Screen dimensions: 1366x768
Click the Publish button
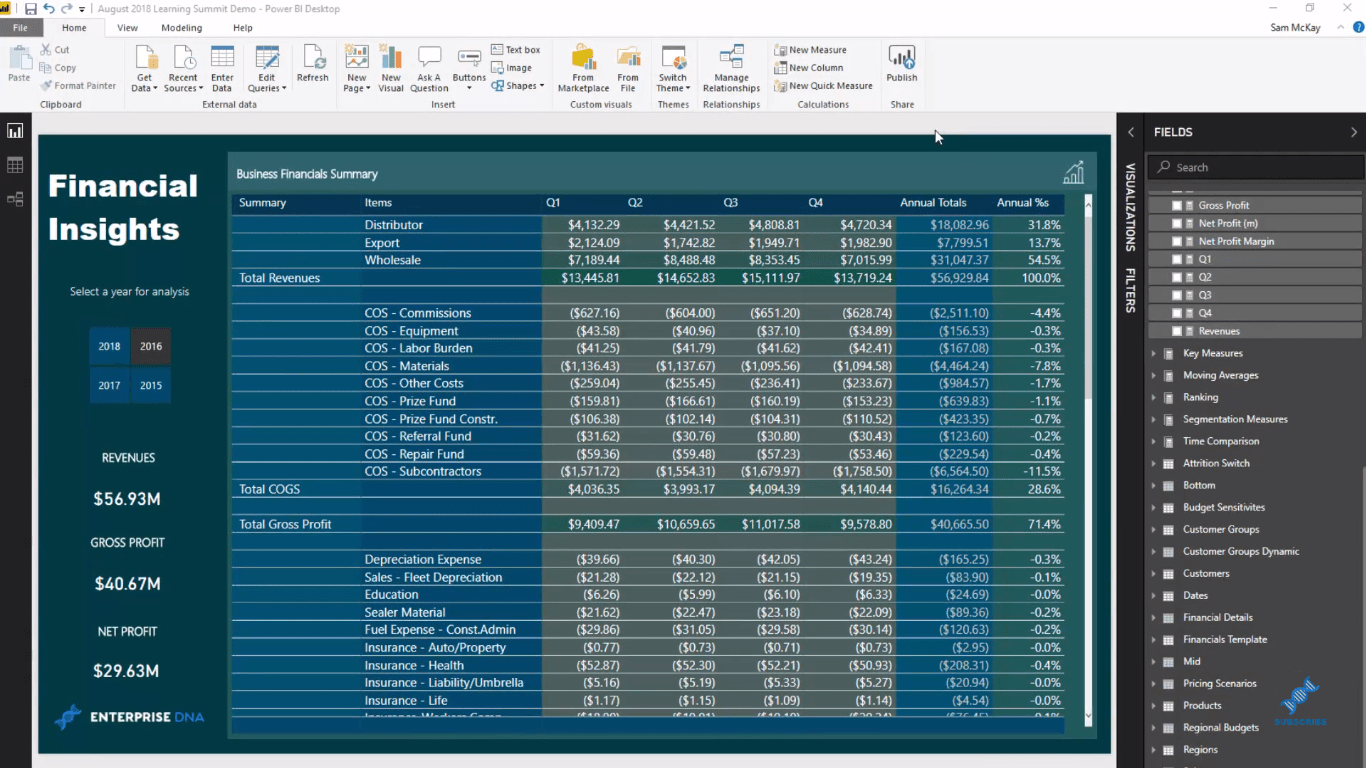[x=902, y=64]
